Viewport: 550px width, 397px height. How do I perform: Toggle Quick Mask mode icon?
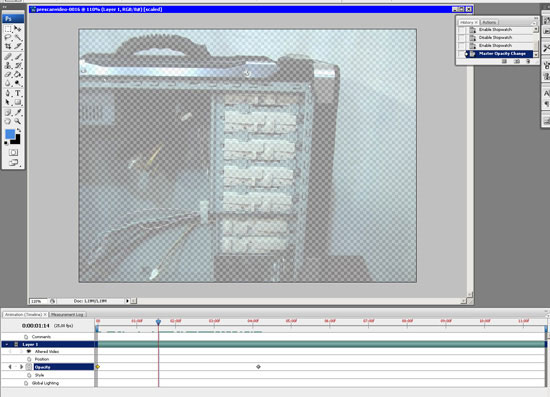[x=13, y=152]
